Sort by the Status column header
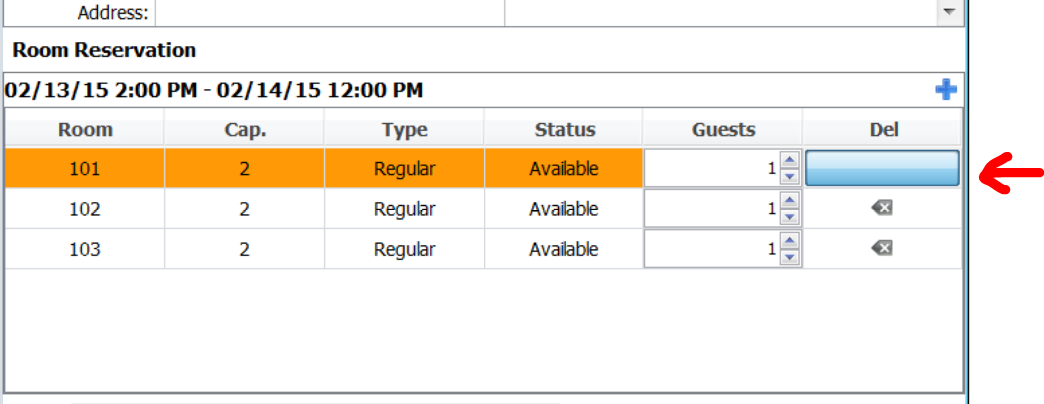This screenshot has width=1044, height=404. point(564,129)
